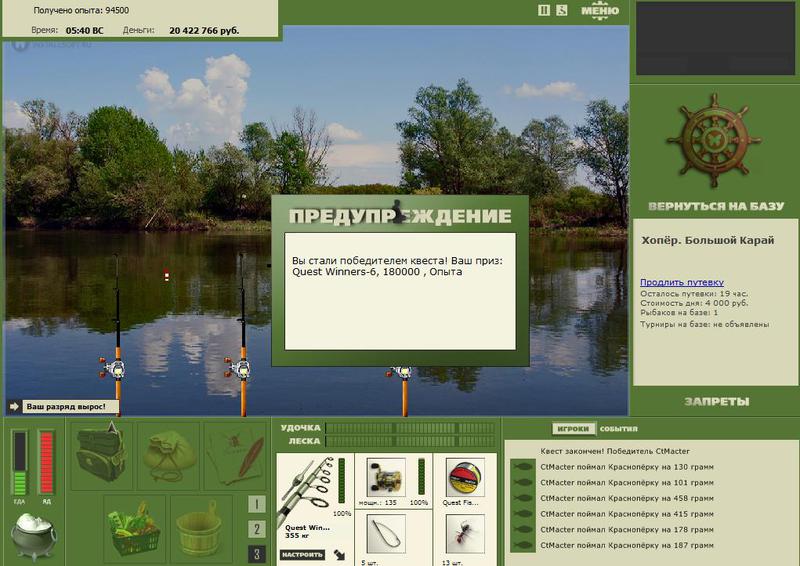This screenshot has width=800, height=566.
Task: Open the drawstring bait bag icon
Action: [x=168, y=455]
